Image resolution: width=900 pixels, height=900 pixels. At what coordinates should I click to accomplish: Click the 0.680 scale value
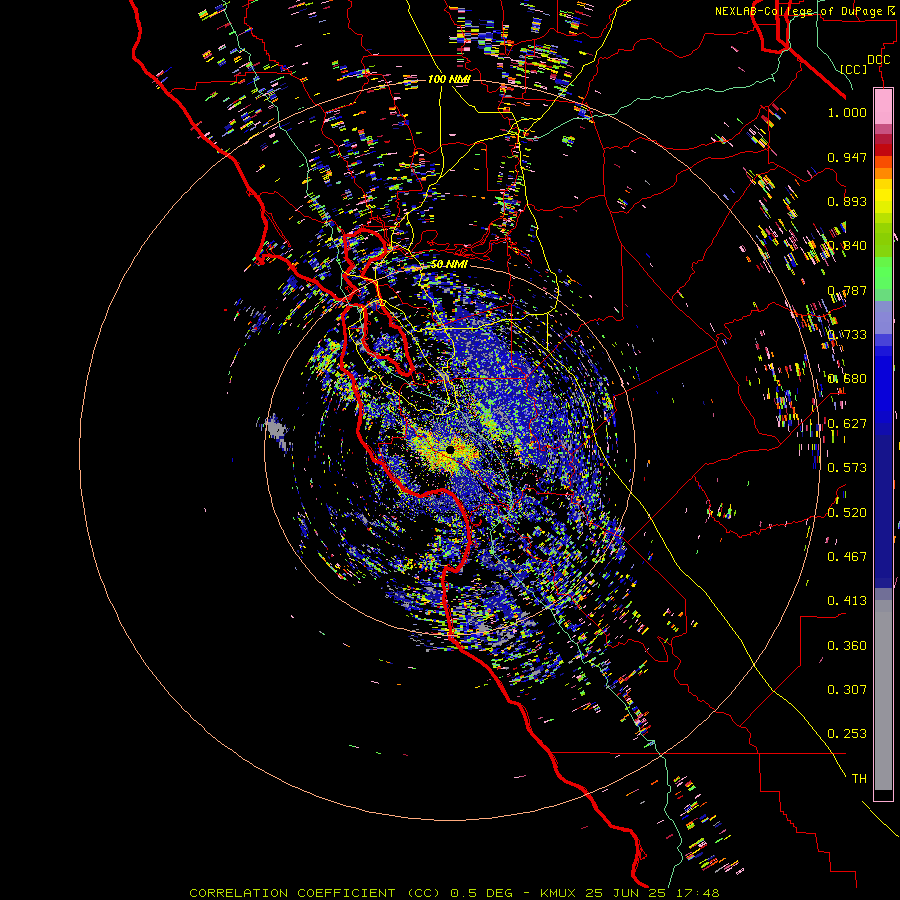coord(847,379)
